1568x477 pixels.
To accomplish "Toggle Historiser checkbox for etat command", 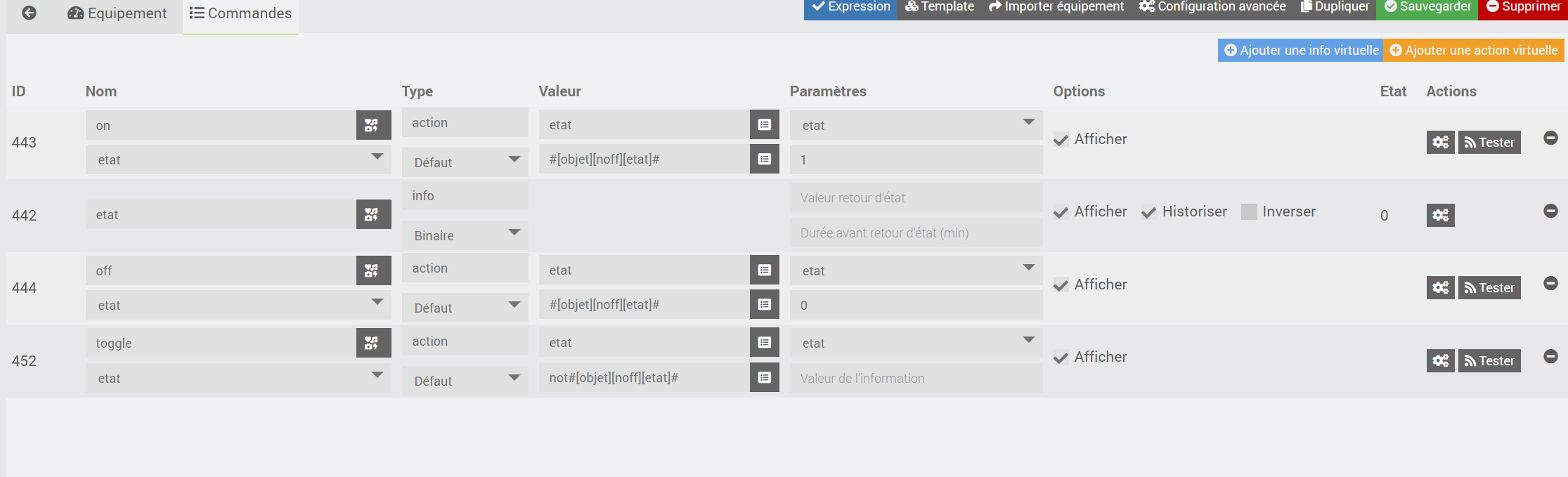I will pyautogui.click(x=1149, y=212).
